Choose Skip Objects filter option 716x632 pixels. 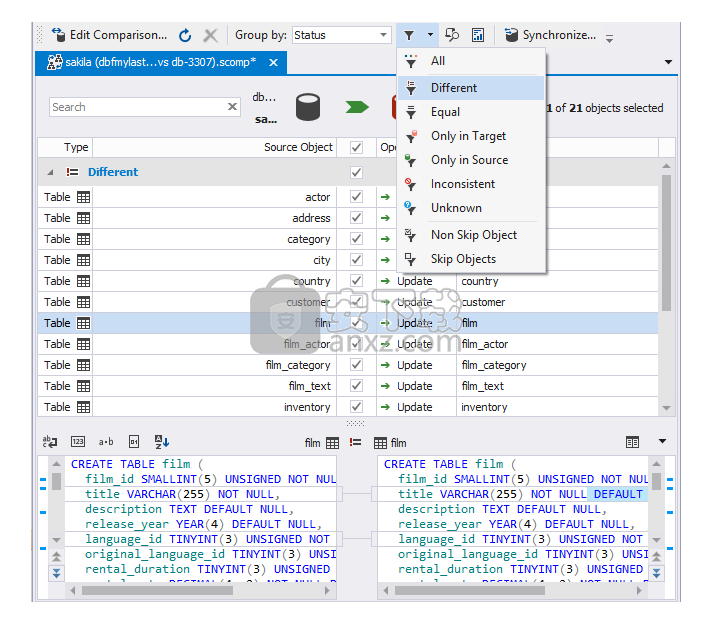[471, 259]
